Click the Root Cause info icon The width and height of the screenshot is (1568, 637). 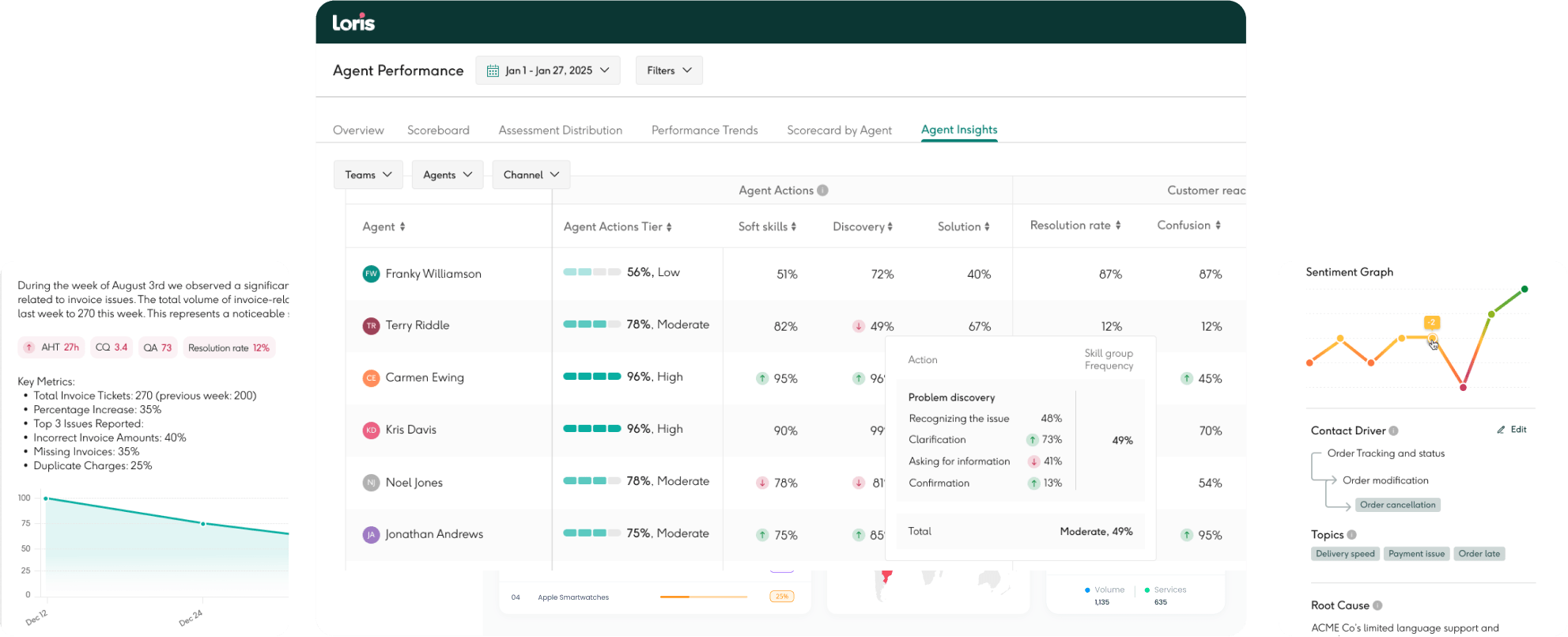pos(1377,605)
